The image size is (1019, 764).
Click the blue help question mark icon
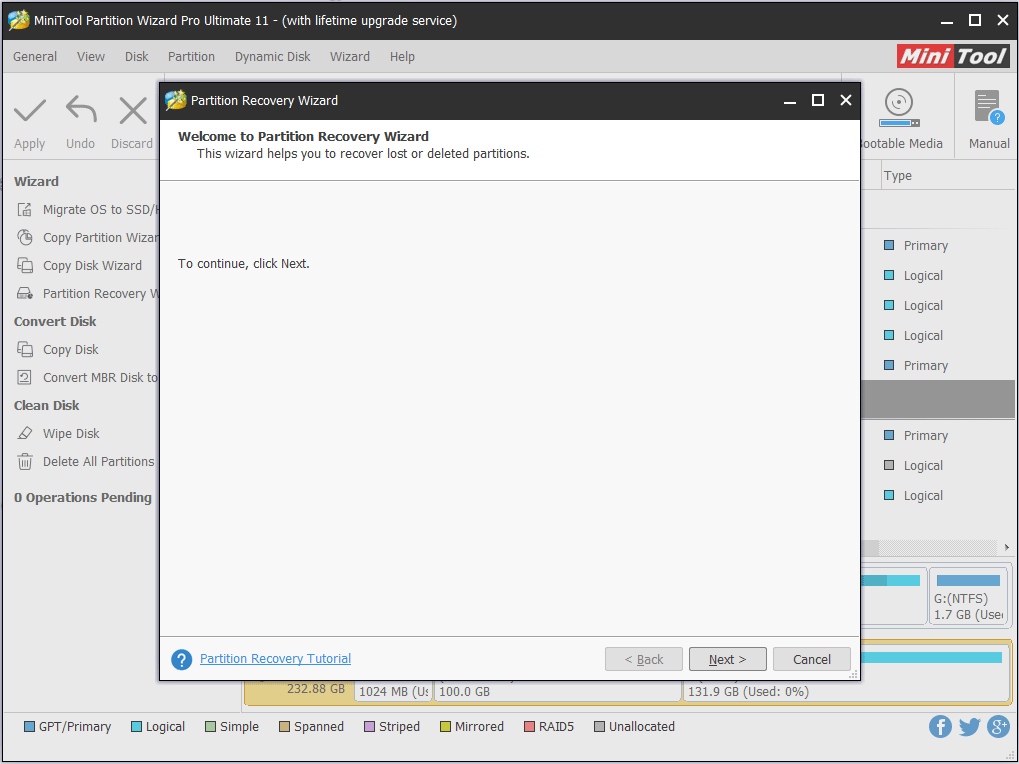181,659
